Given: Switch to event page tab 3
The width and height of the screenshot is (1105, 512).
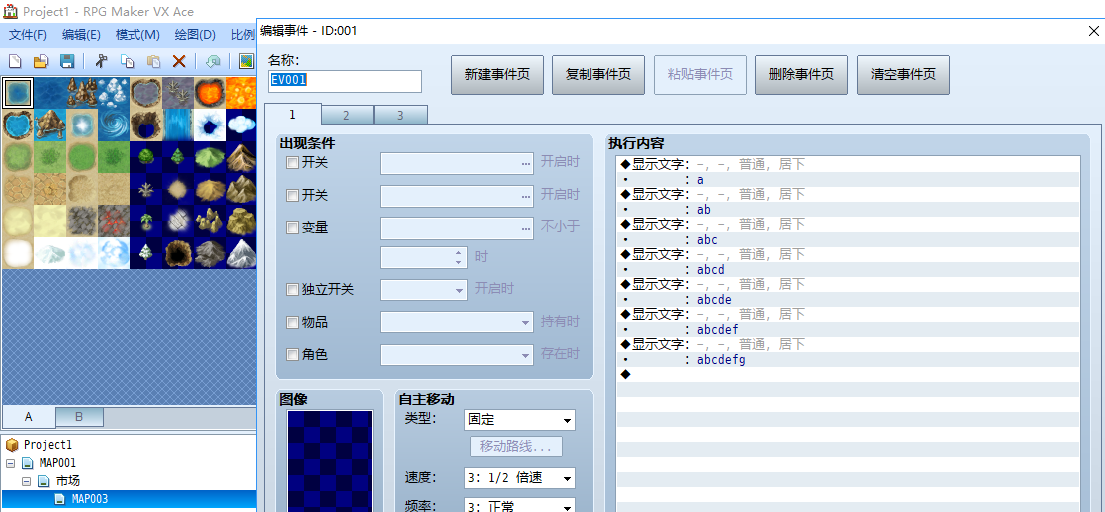Looking at the screenshot, I should pyautogui.click(x=400, y=116).
